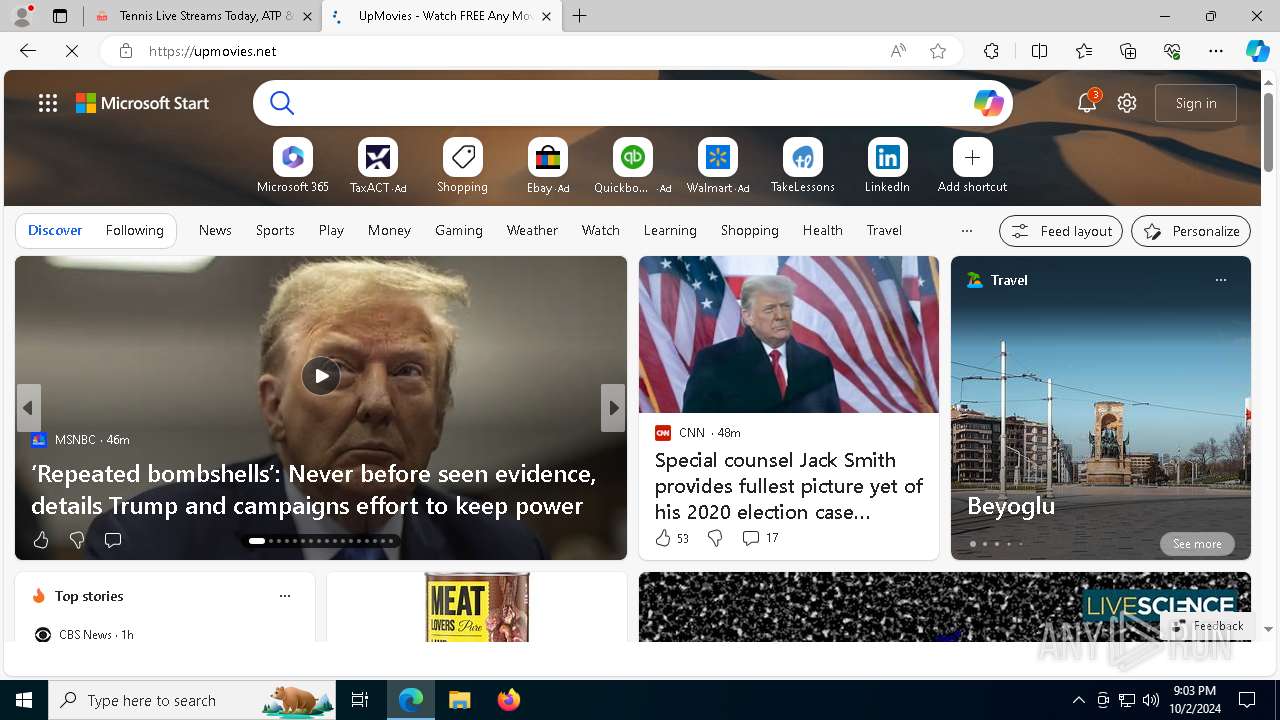This screenshot has width=1280, height=720.
Task: Open the notifications bell
Action: coord(1087,102)
